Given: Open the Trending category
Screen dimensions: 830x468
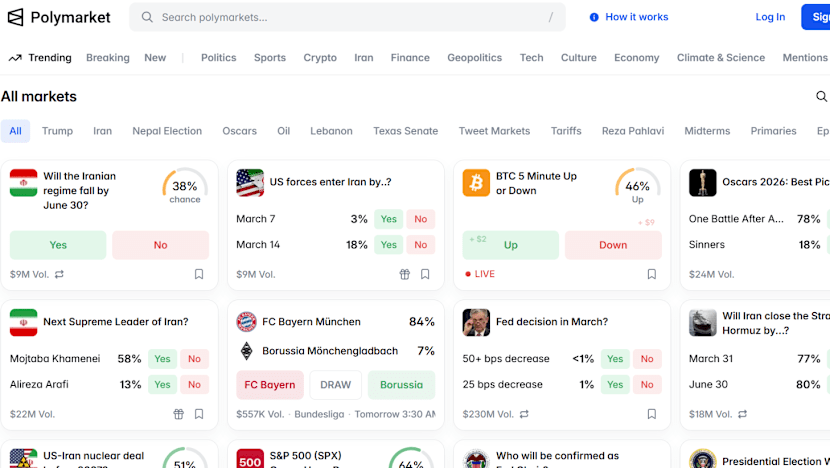Looking at the screenshot, I should click(40, 58).
